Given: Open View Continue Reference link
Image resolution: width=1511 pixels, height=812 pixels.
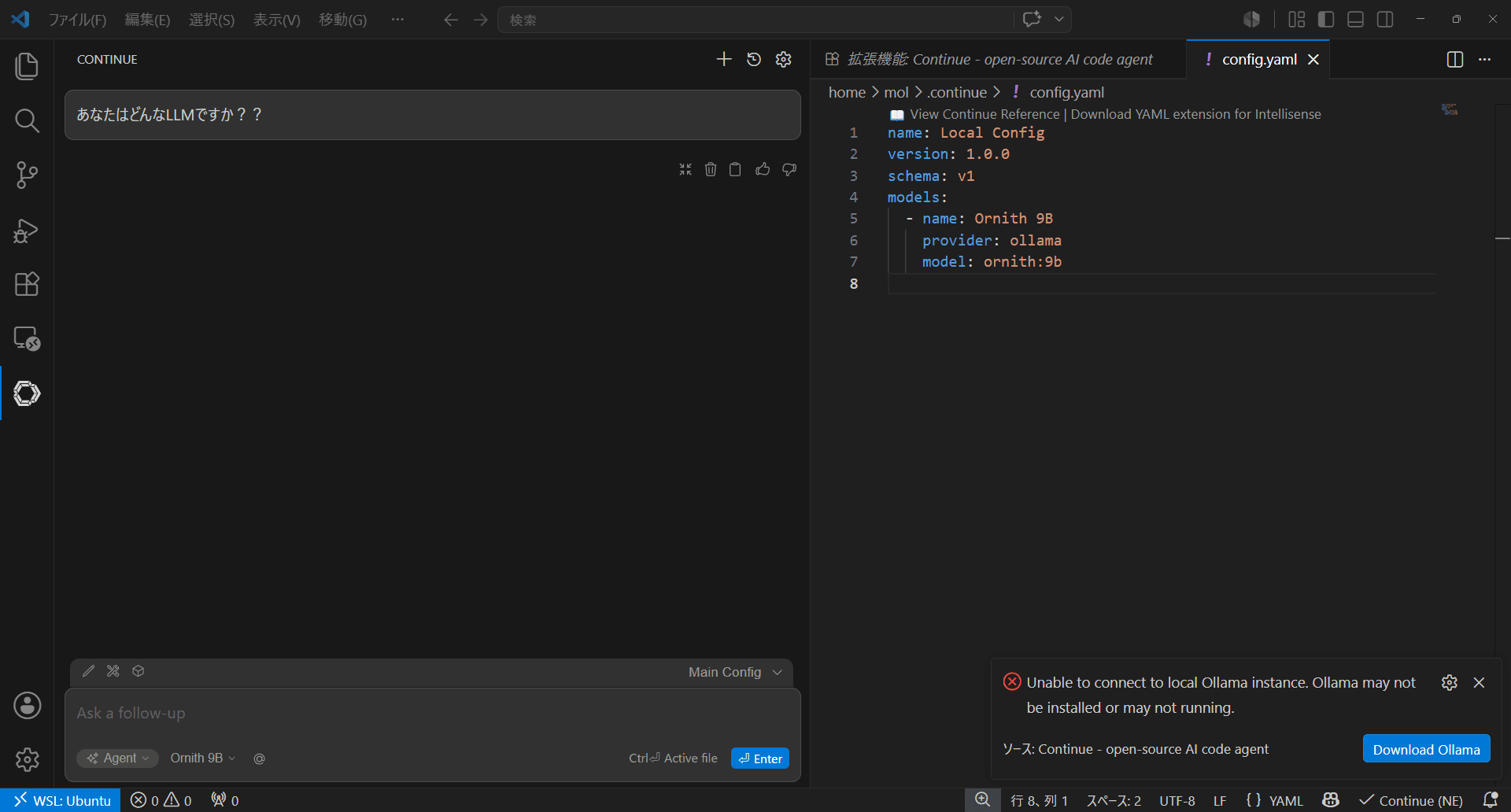Looking at the screenshot, I should pyautogui.click(x=985, y=114).
